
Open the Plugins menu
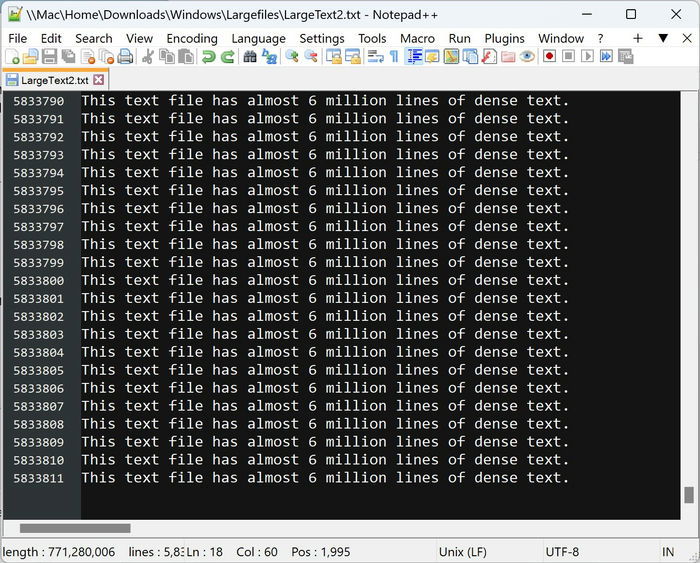[504, 38]
